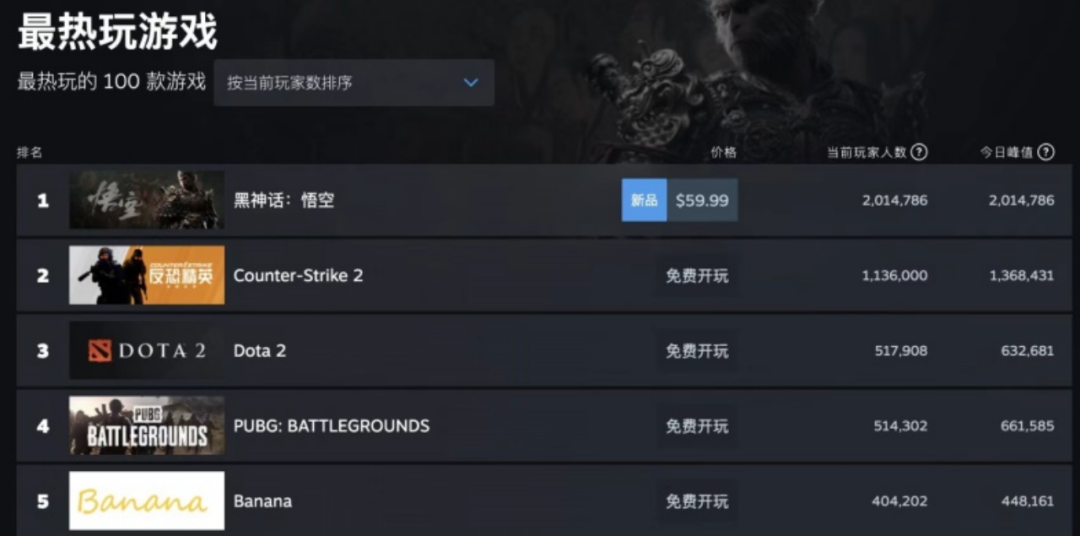The width and height of the screenshot is (1080, 536).
Task: Select the Counter-Strike 2 capsule image
Action: pos(147,275)
